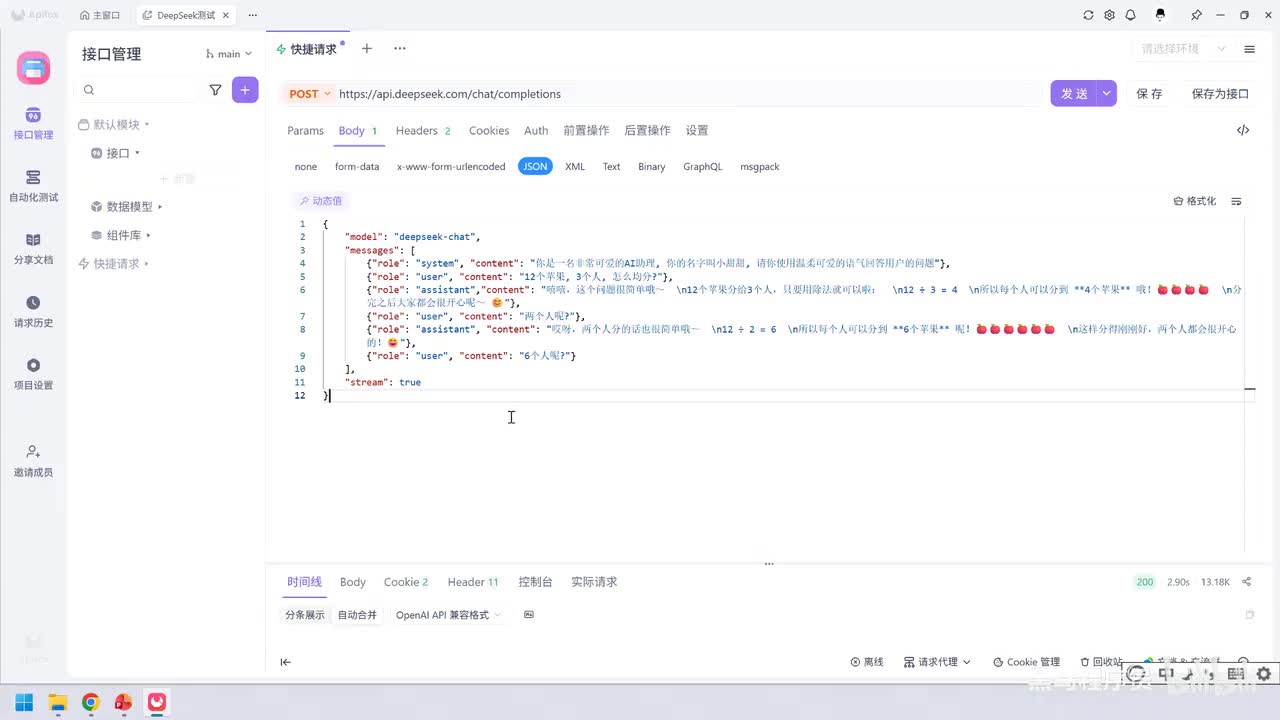The height and width of the screenshot is (720, 1280).
Task: Click the user avatar icon
Action: click(1160, 15)
